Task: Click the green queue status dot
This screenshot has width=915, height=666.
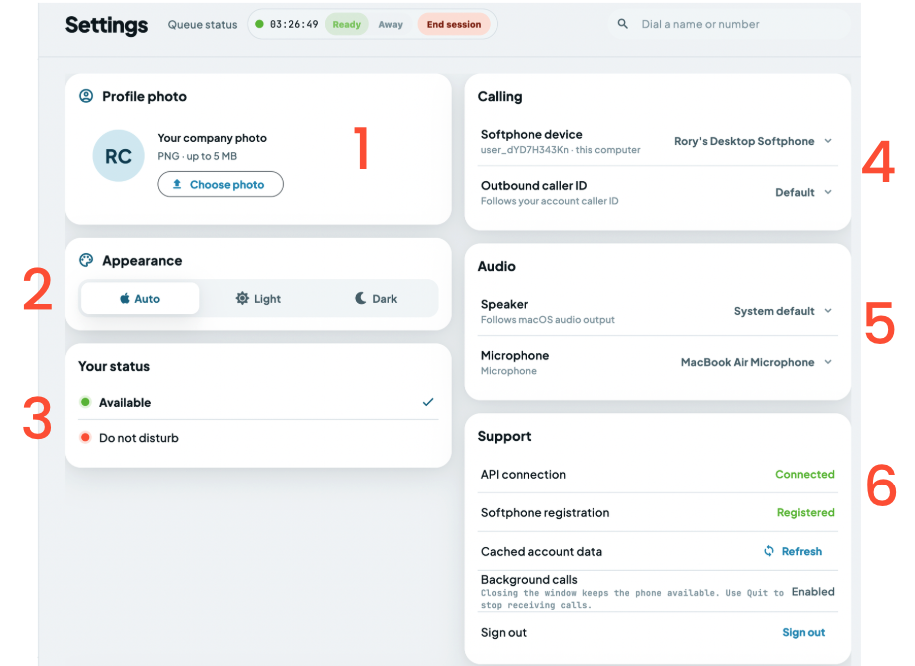Action: [259, 24]
